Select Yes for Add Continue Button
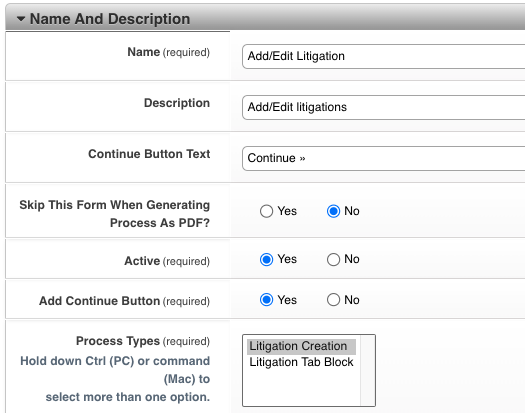Viewport: 525px width, 413px height. pos(267,300)
